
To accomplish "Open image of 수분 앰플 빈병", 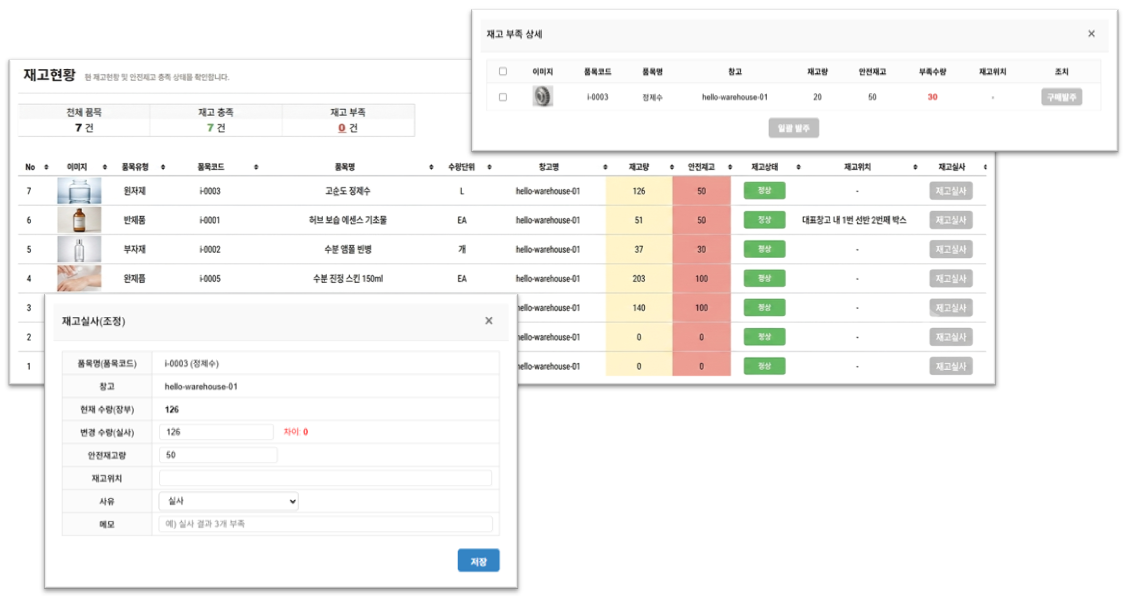I will pyautogui.click(x=79, y=249).
